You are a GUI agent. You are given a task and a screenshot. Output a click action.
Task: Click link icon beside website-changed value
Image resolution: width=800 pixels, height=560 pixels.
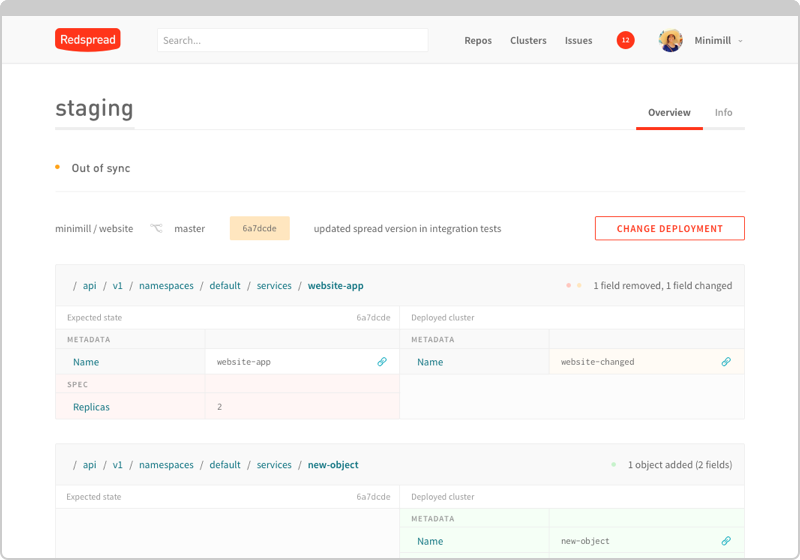point(726,362)
